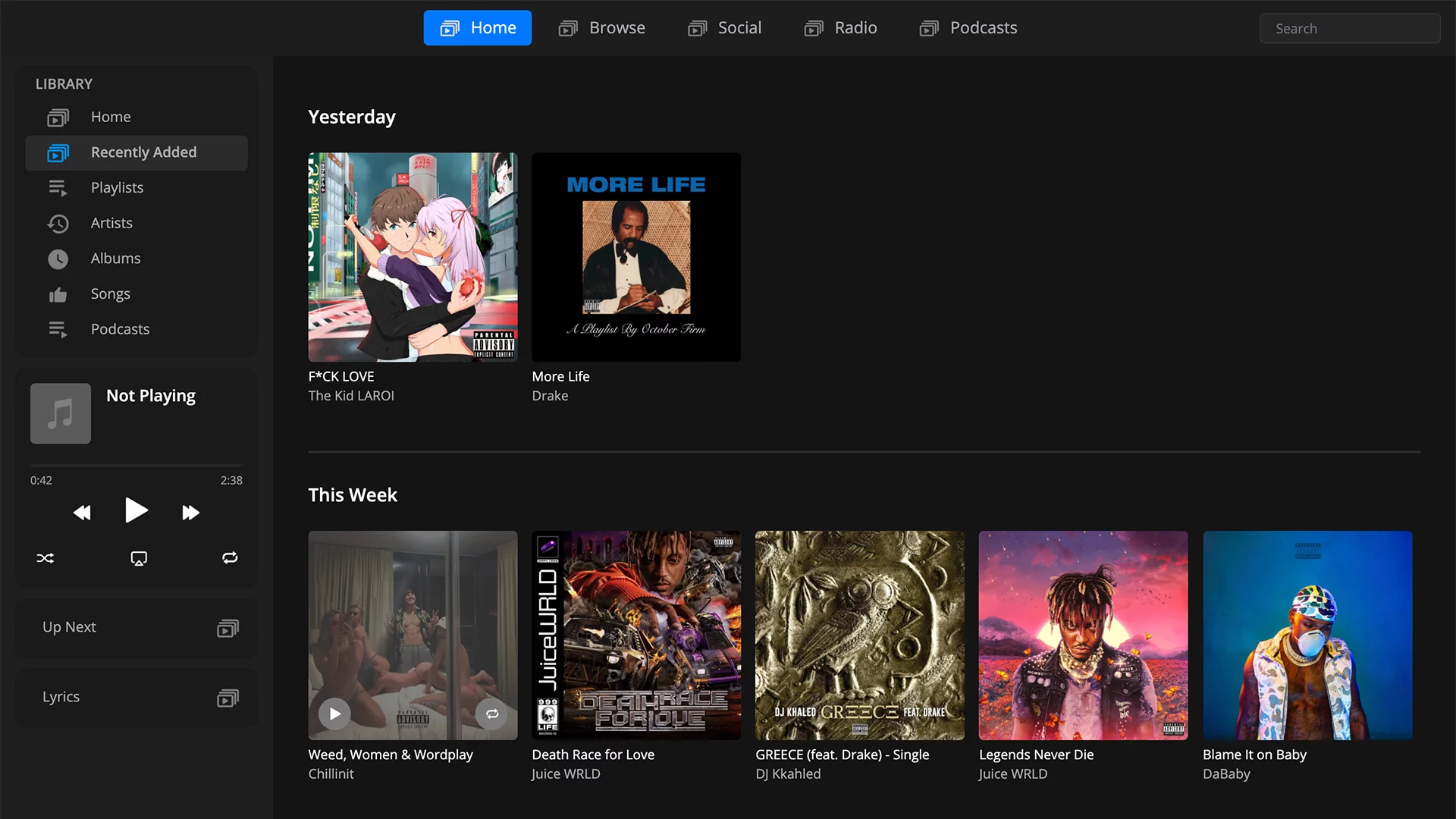The image size is (1456, 819).
Task: Skip to the next track
Action: pyautogui.click(x=191, y=513)
